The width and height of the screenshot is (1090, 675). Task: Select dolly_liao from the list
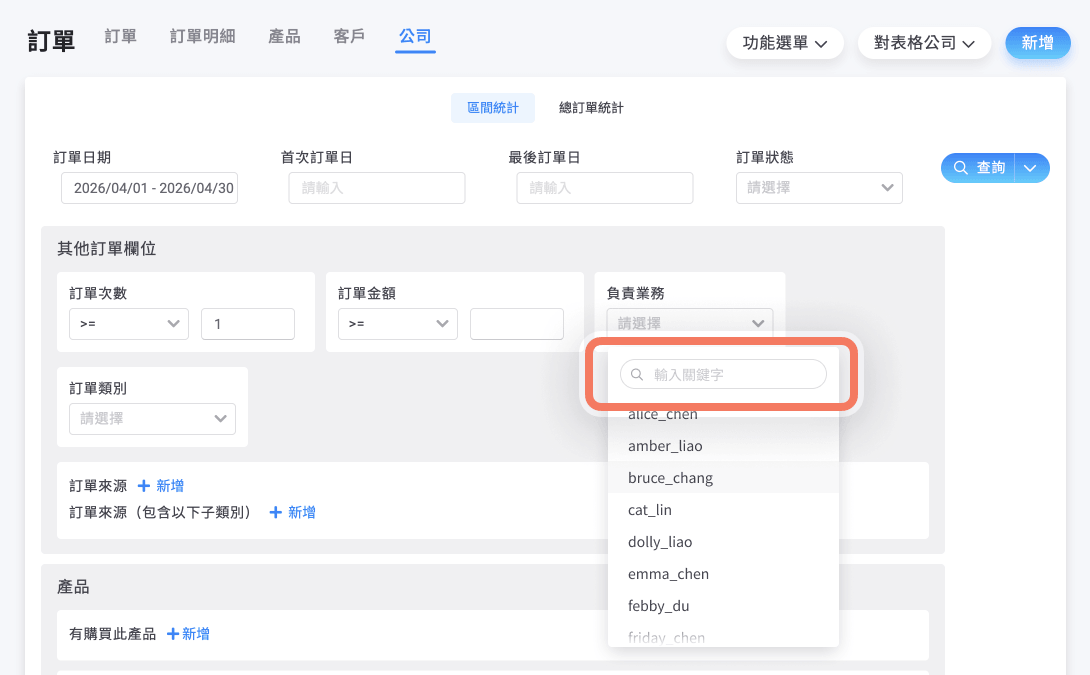pyautogui.click(x=723, y=542)
